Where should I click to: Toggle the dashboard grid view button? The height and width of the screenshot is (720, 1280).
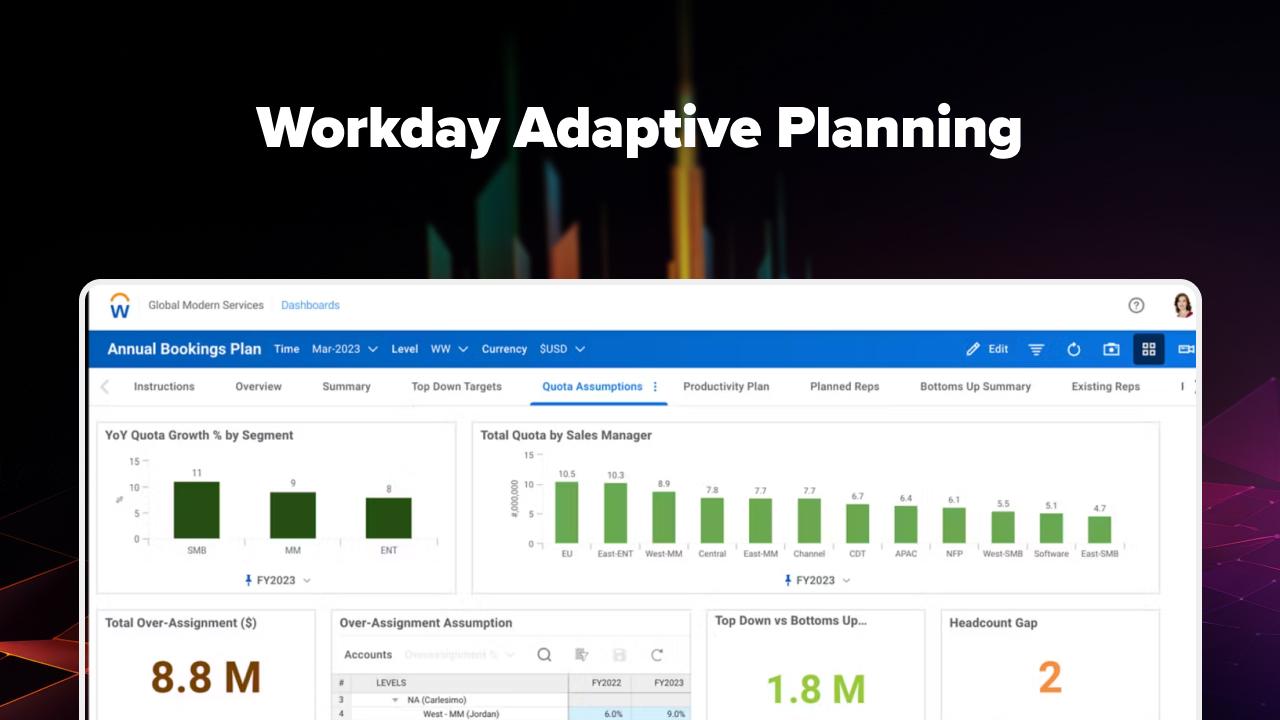(x=1148, y=349)
